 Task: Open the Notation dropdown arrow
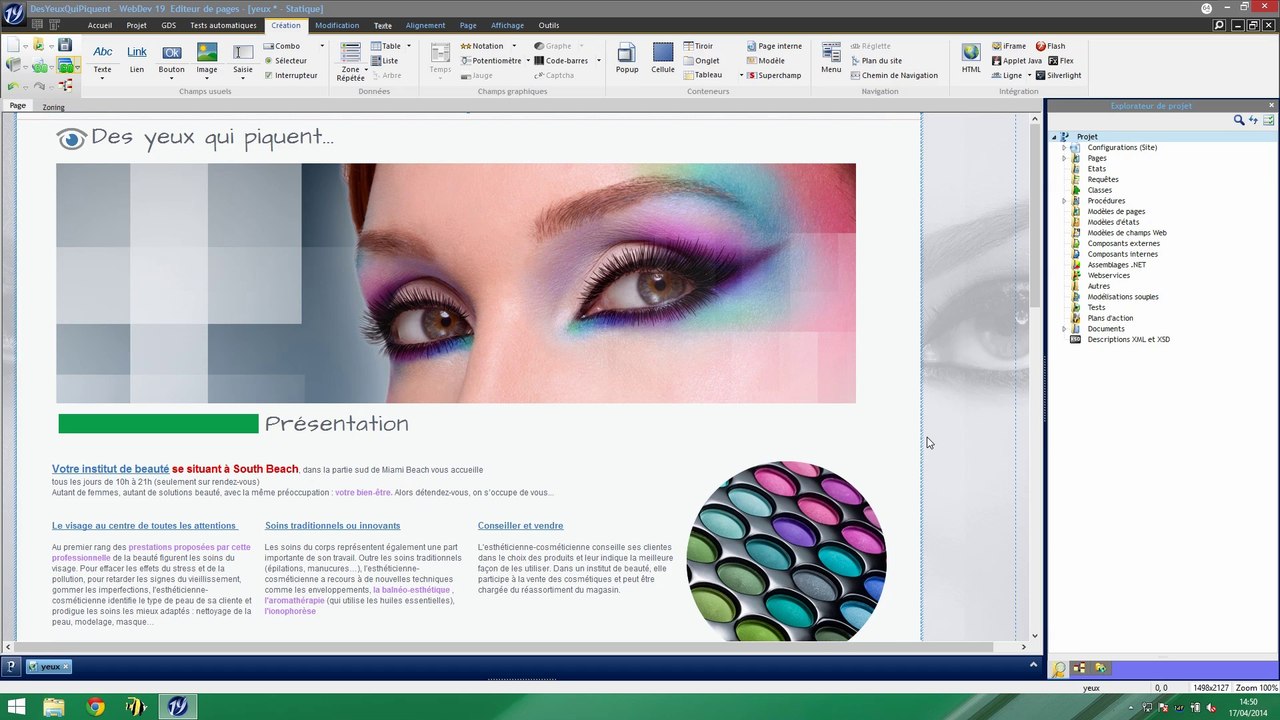514,46
